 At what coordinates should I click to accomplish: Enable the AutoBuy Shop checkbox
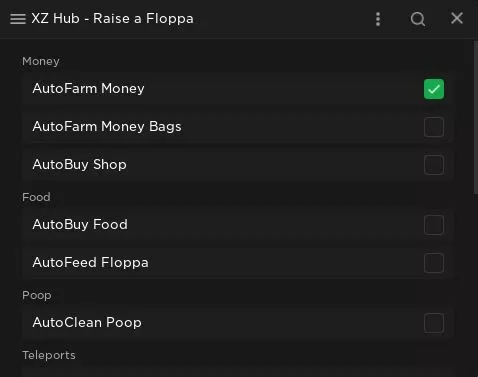click(434, 165)
